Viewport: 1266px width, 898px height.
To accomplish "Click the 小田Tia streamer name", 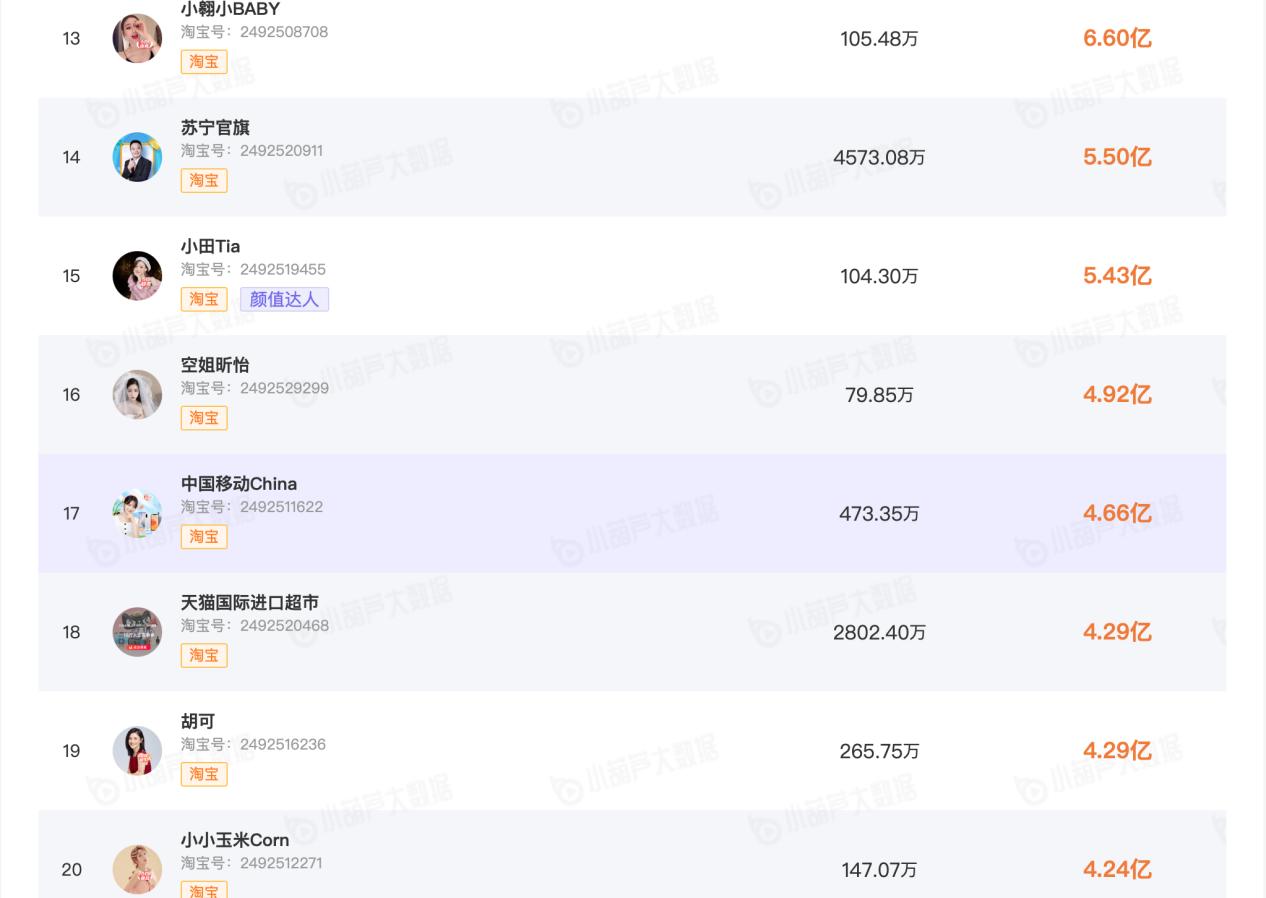I will pyautogui.click(x=210, y=246).
